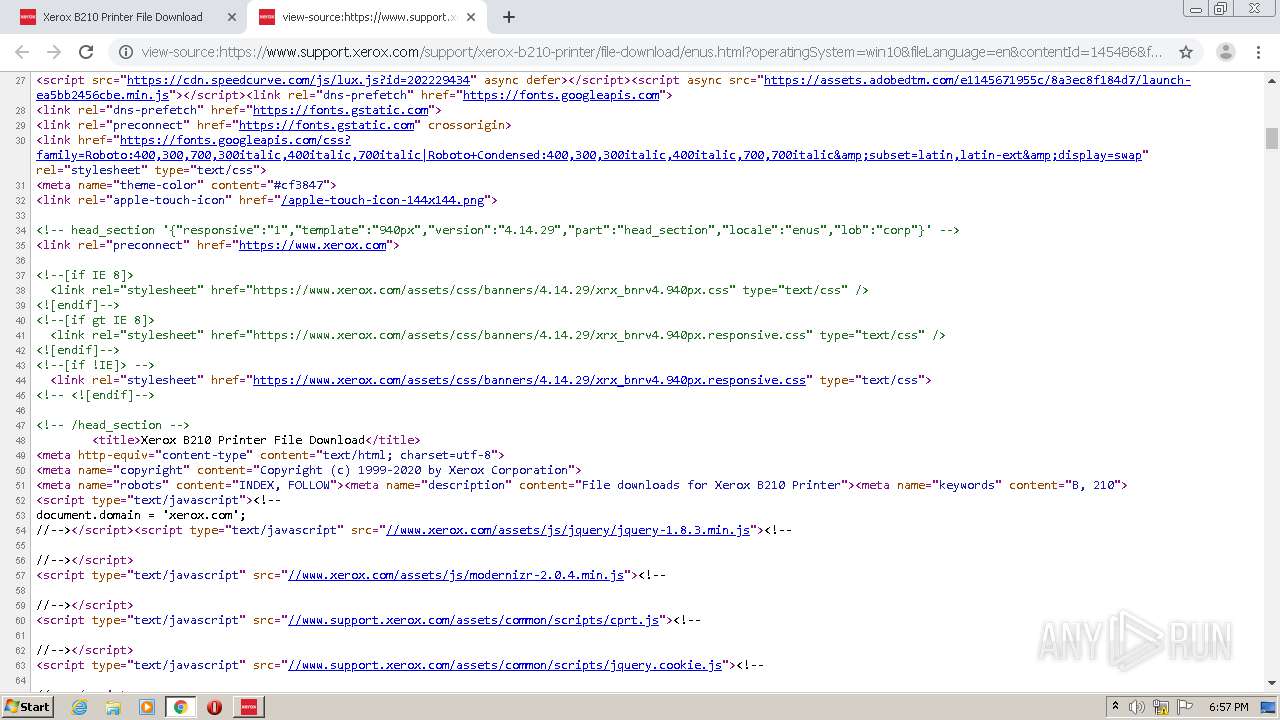Close the view-source tab
This screenshot has width=1280, height=720.
[470, 17]
